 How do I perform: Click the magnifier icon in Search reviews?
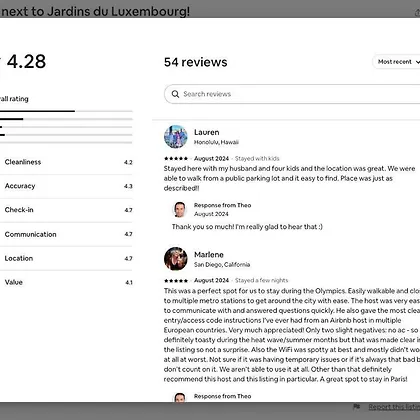(x=175, y=94)
